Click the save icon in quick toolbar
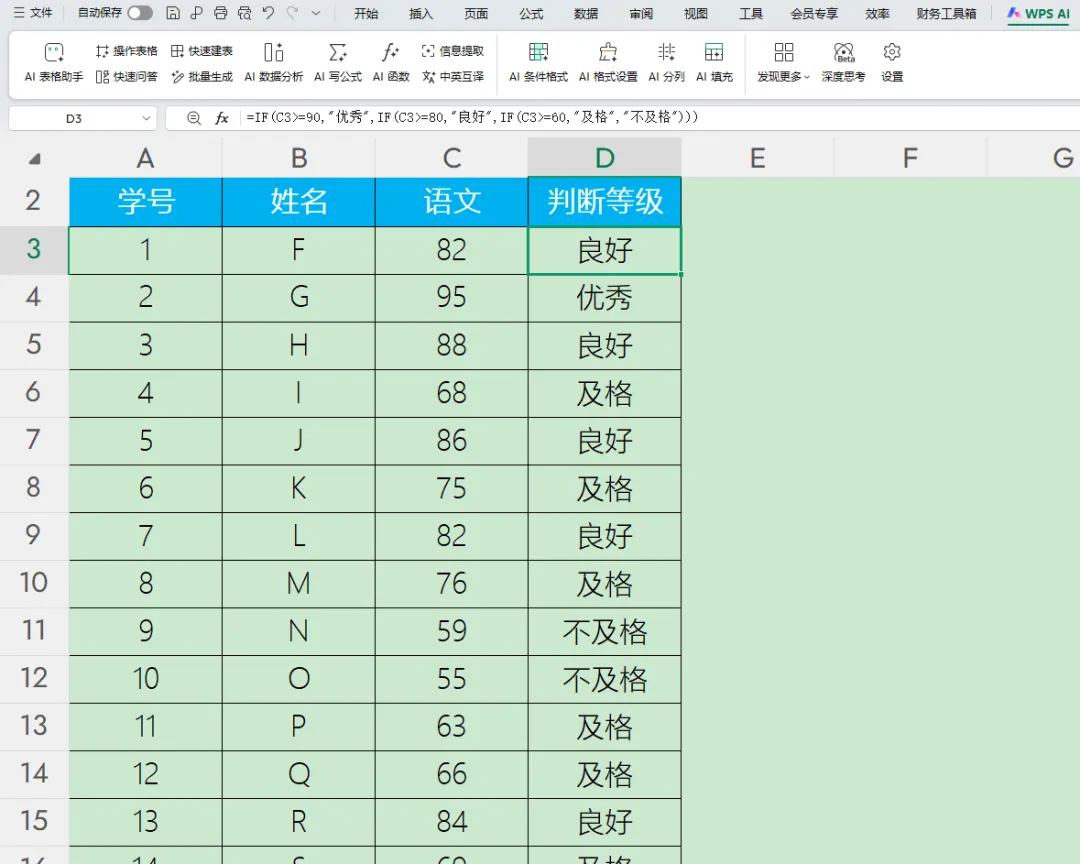The width and height of the screenshot is (1080, 864). coord(174,13)
